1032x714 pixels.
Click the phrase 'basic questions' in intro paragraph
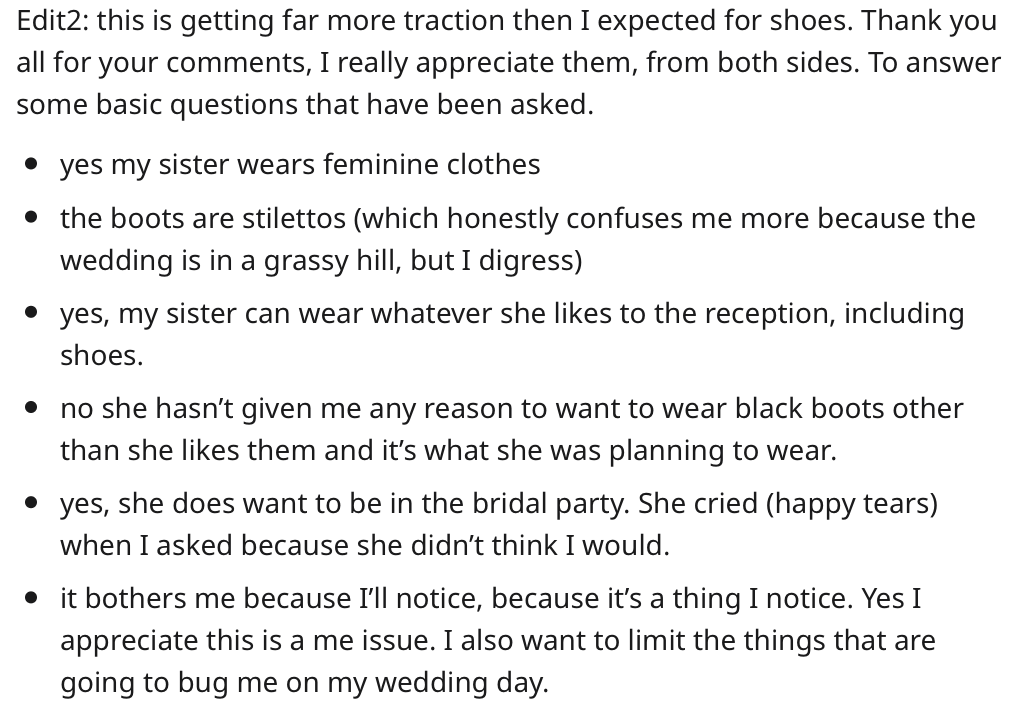196,105
